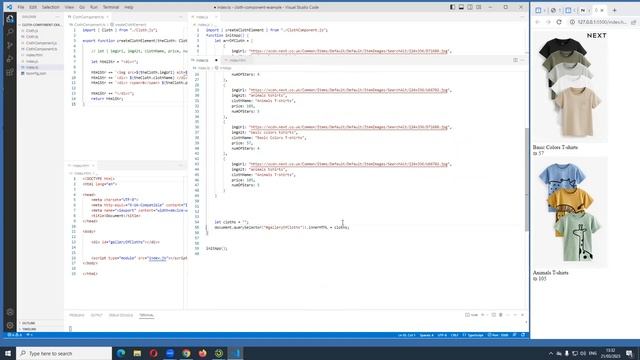Open Firefox from taskbar
Viewport: 640px width, 360px height.
202,353
